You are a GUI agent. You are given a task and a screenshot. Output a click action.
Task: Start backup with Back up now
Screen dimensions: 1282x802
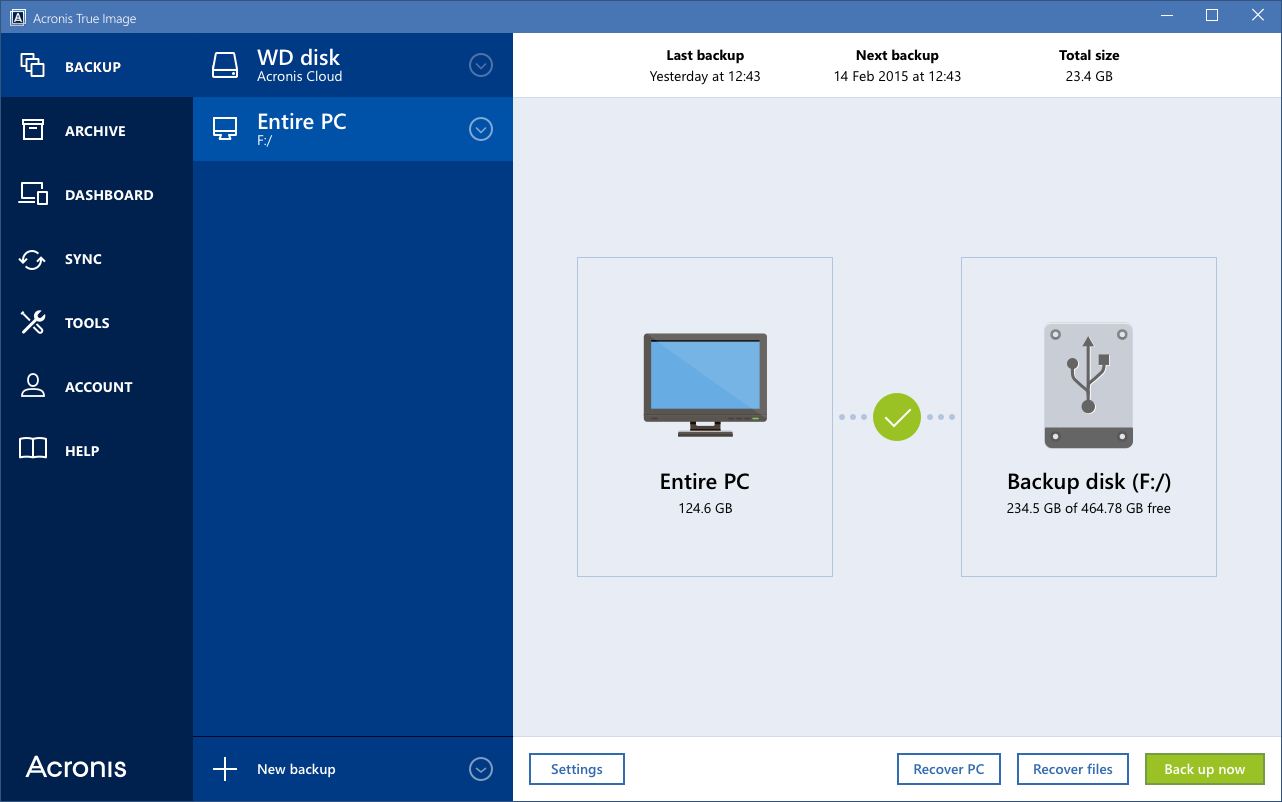pyautogui.click(x=1205, y=769)
